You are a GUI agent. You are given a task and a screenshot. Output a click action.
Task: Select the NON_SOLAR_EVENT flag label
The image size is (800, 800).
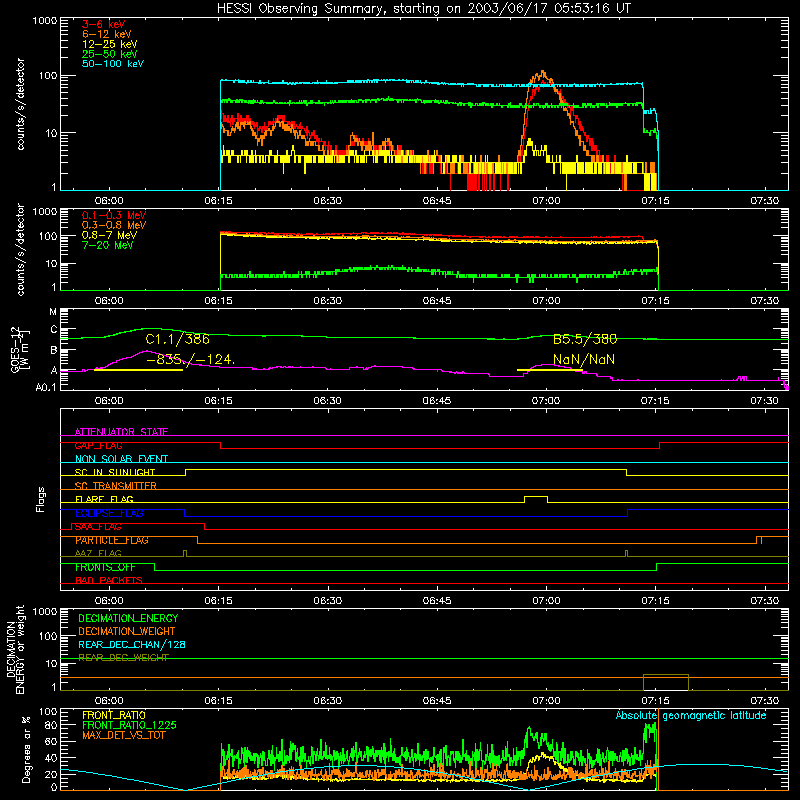pos(121,459)
